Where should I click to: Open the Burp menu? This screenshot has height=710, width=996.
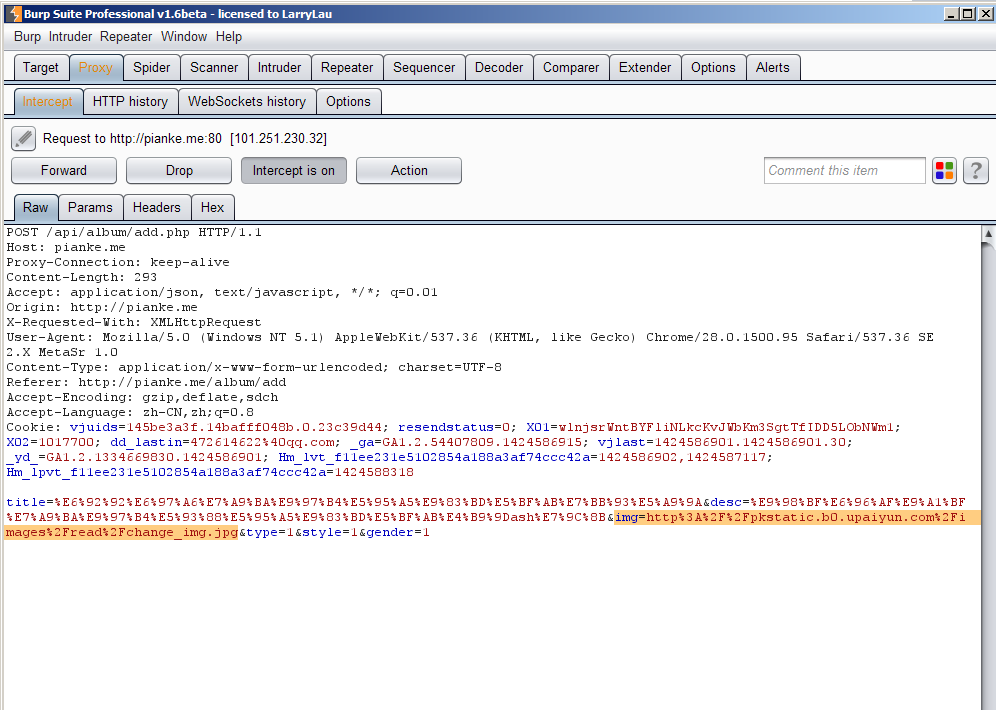[x=27, y=37]
